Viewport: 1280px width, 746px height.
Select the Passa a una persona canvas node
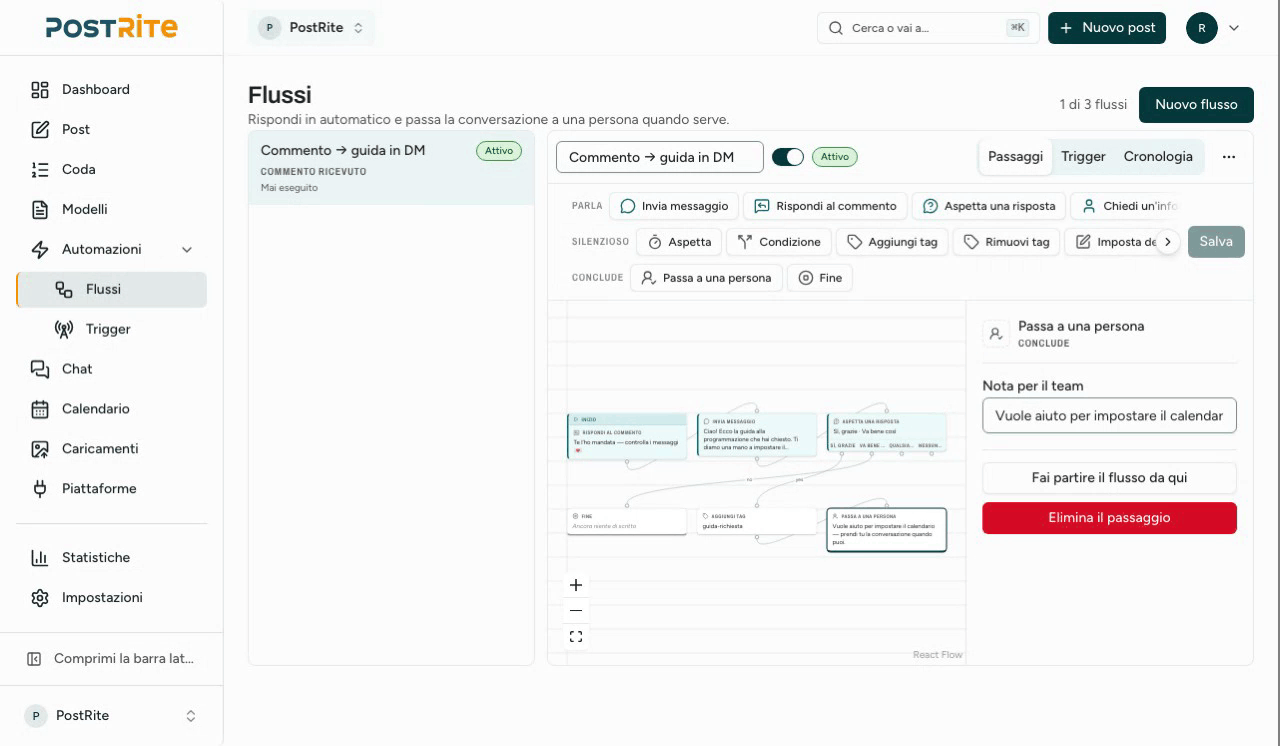pos(887,530)
